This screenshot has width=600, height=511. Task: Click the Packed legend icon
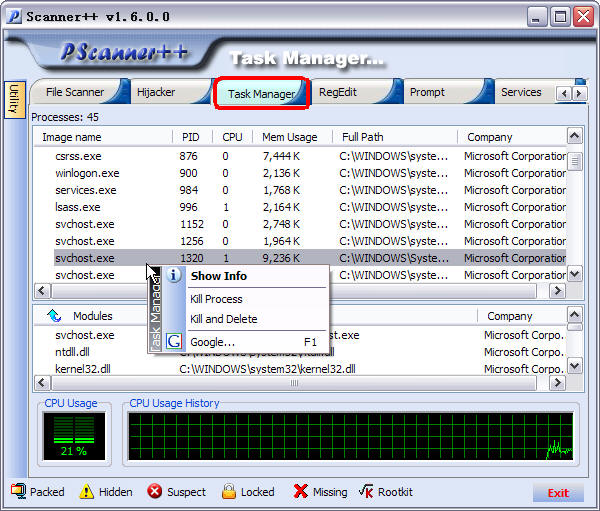[18, 491]
